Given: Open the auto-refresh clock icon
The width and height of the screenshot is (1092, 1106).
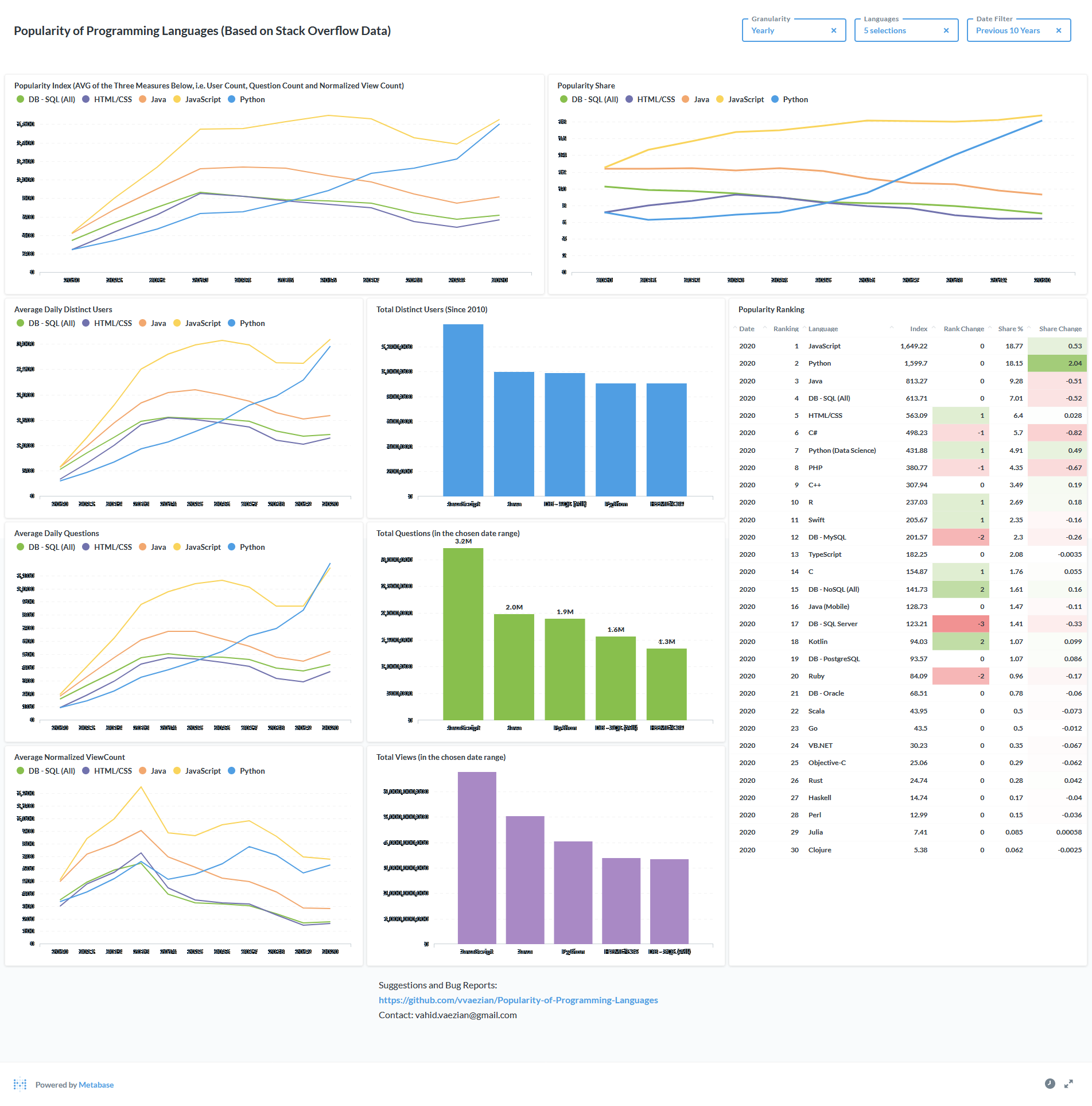Looking at the screenshot, I should [x=1050, y=1084].
